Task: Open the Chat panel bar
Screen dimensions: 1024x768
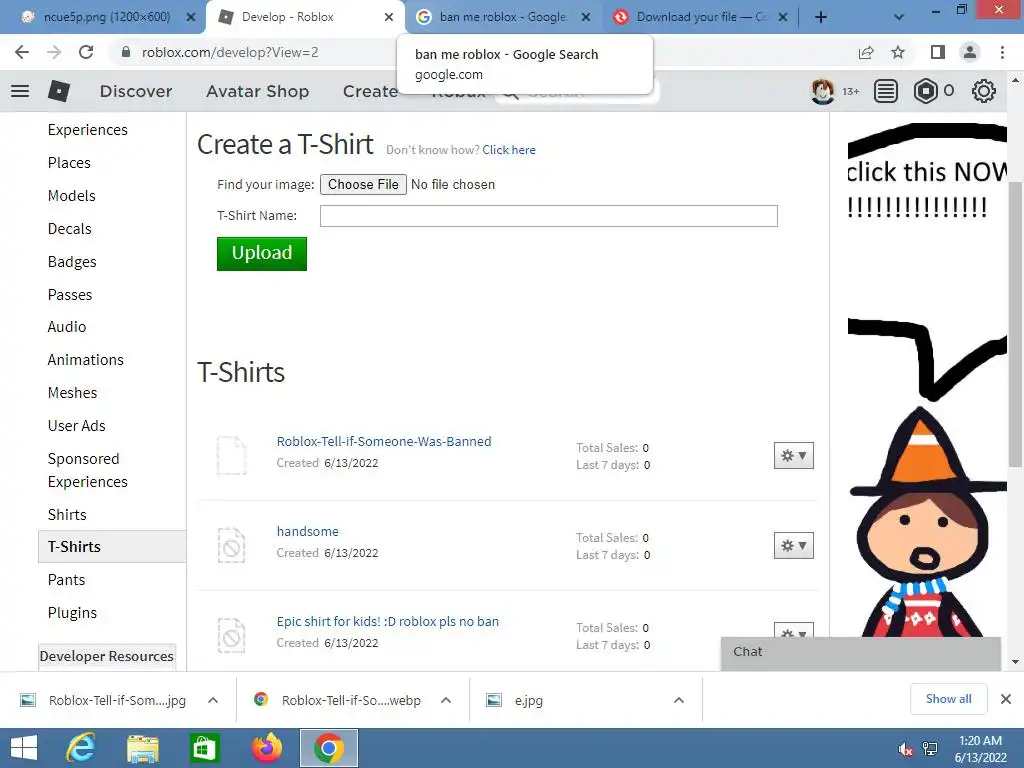Action: tap(861, 653)
